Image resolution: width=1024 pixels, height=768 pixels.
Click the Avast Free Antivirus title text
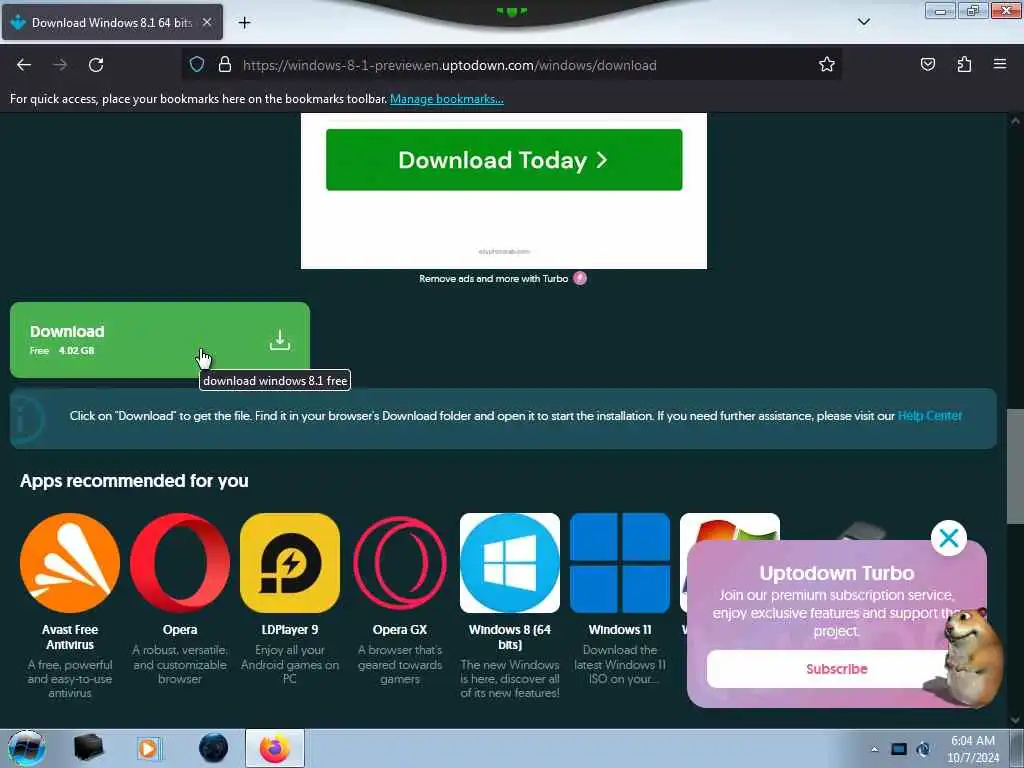(x=70, y=637)
